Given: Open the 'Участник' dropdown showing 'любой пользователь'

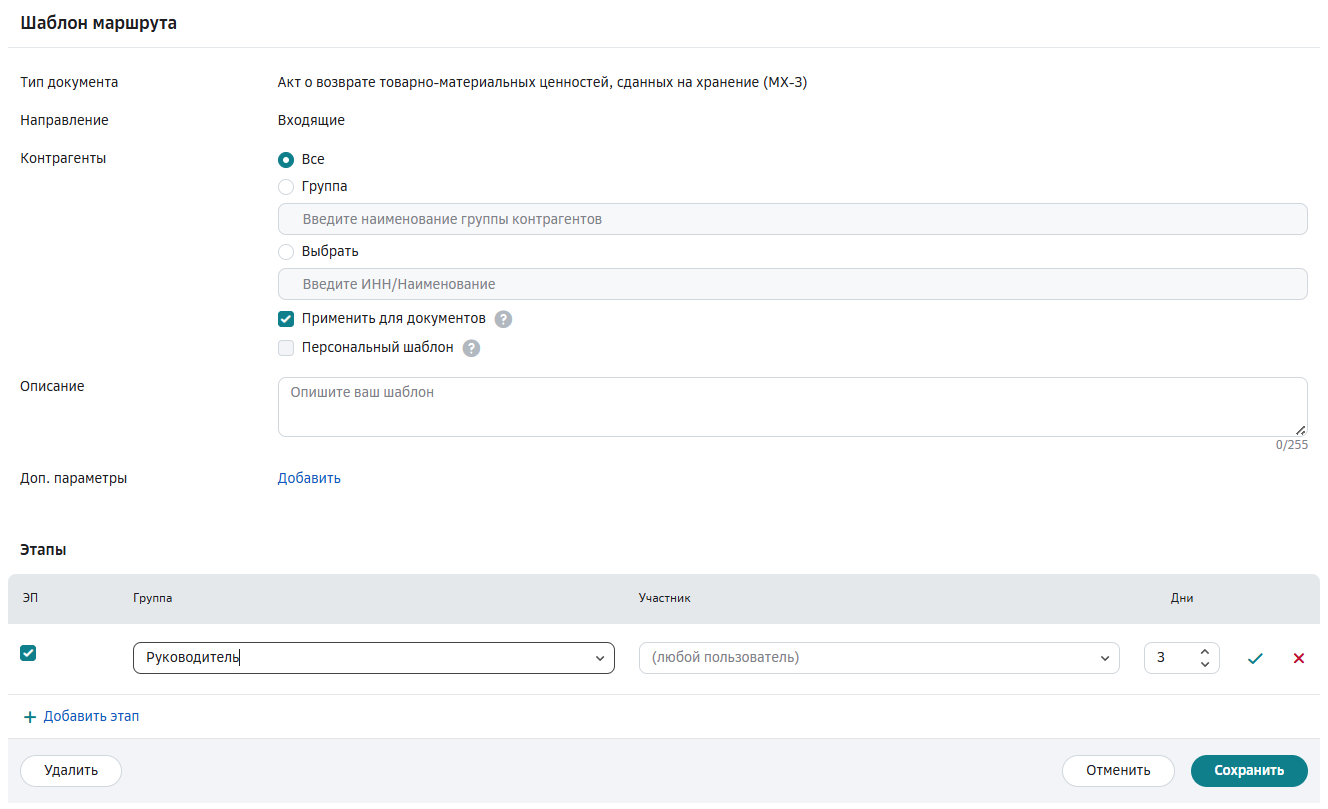Looking at the screenshot, I should point(879,658).
